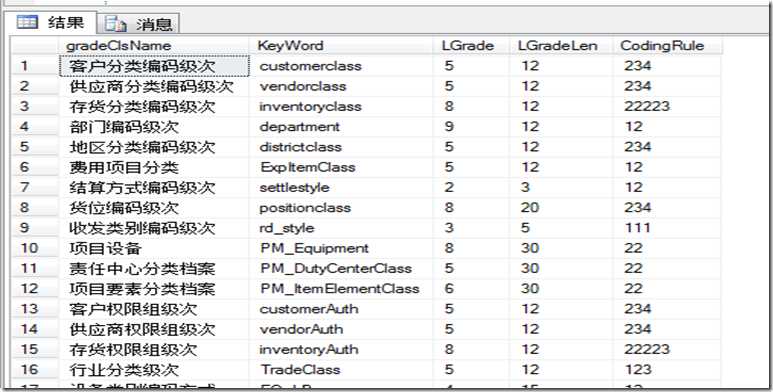The width and height of the screenshot is (773, 392).
Task: Click the inventoryclass keyword cell
Action: 341,107
